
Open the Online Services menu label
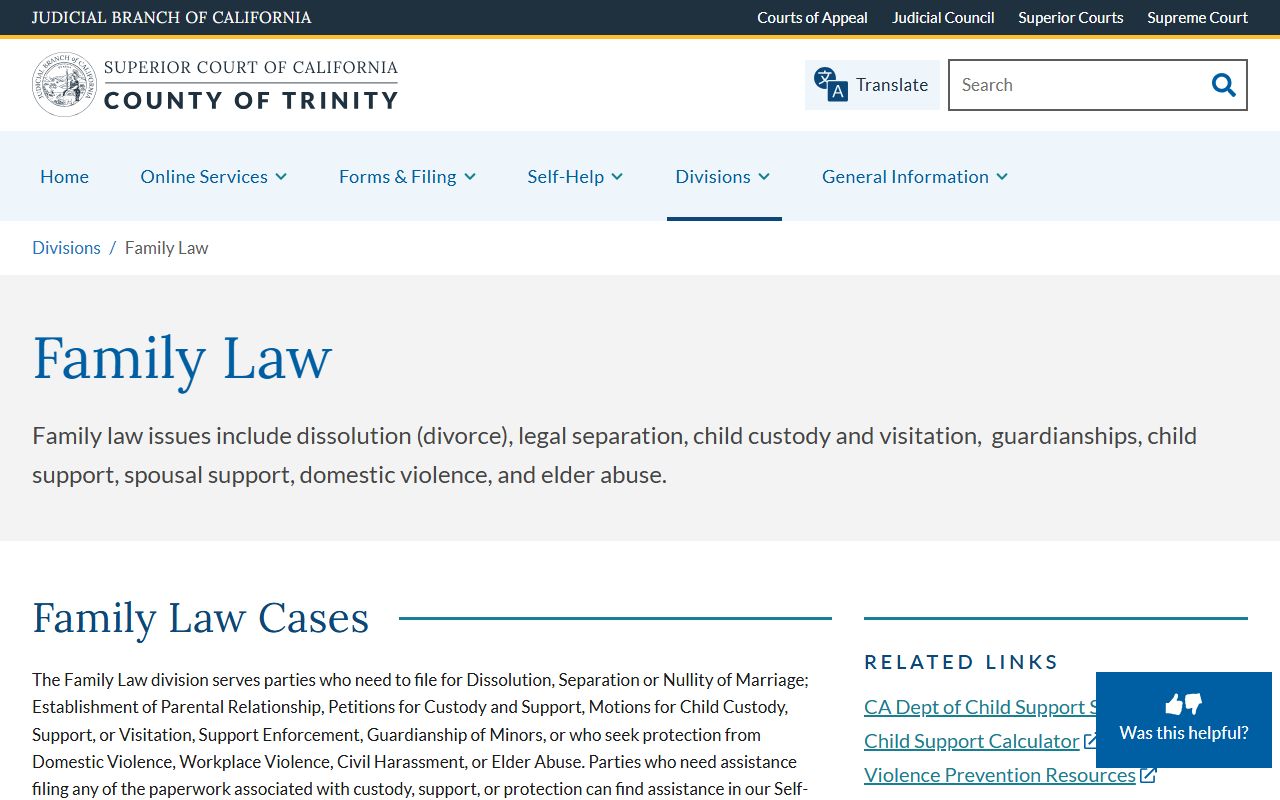click(x=204, y=176)
